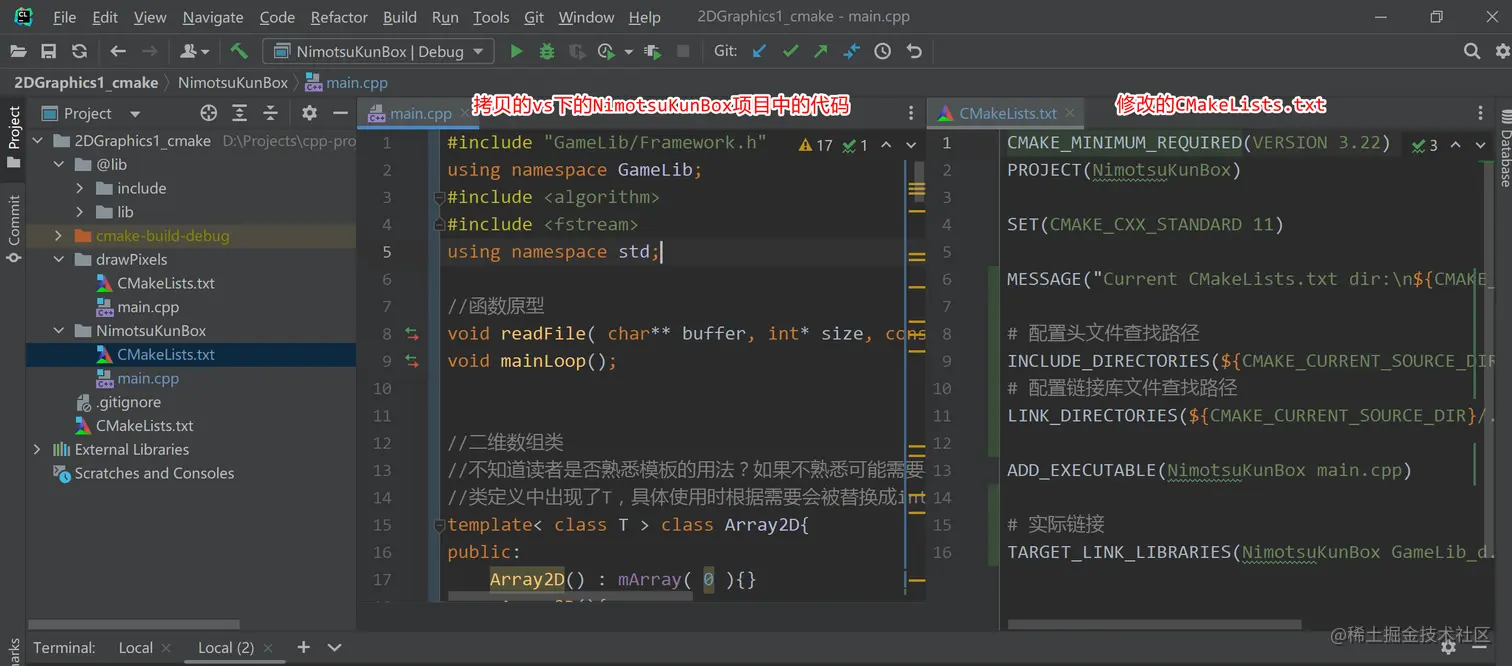Collapse the drawPixels folder

click(58, 259)
